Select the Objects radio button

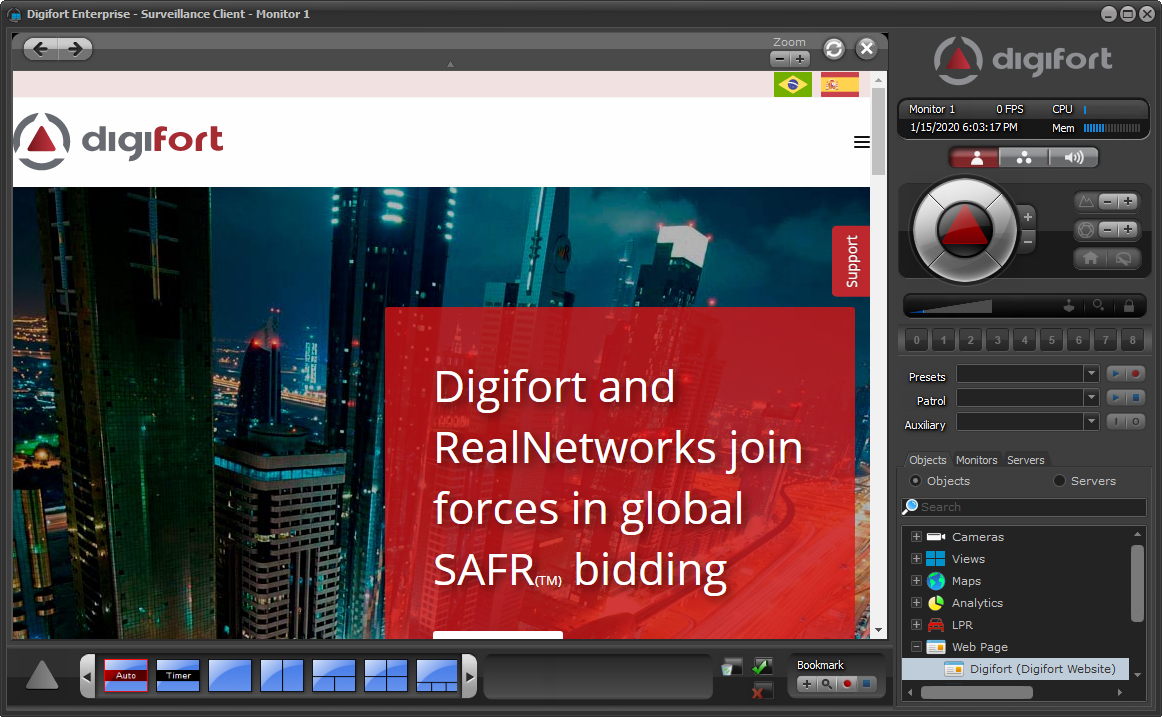click(x=915, y=481)
